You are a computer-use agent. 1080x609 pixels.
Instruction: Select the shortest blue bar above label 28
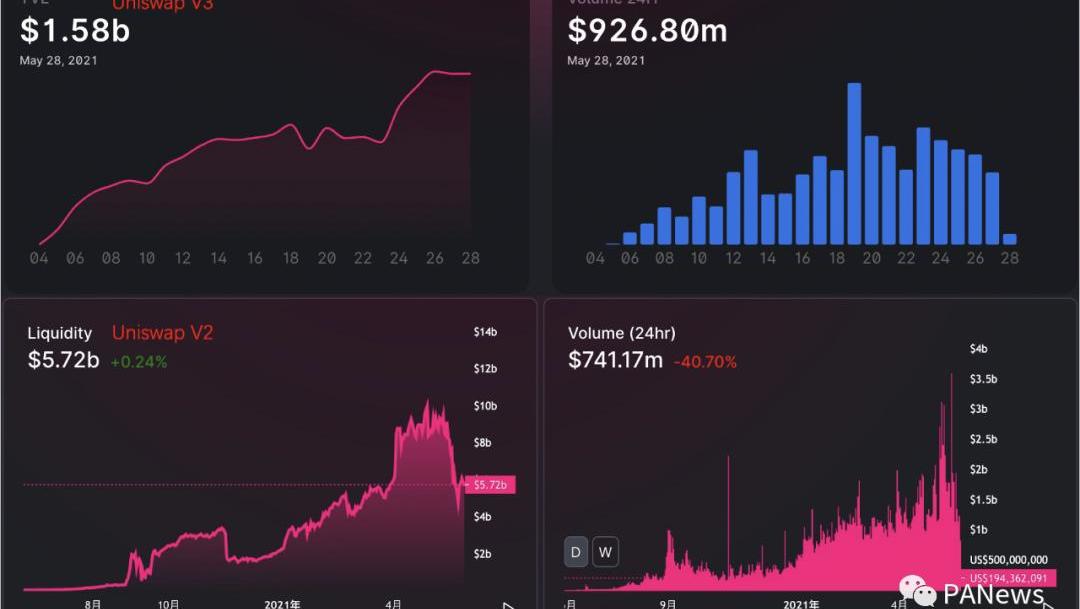coord(1010,240)
